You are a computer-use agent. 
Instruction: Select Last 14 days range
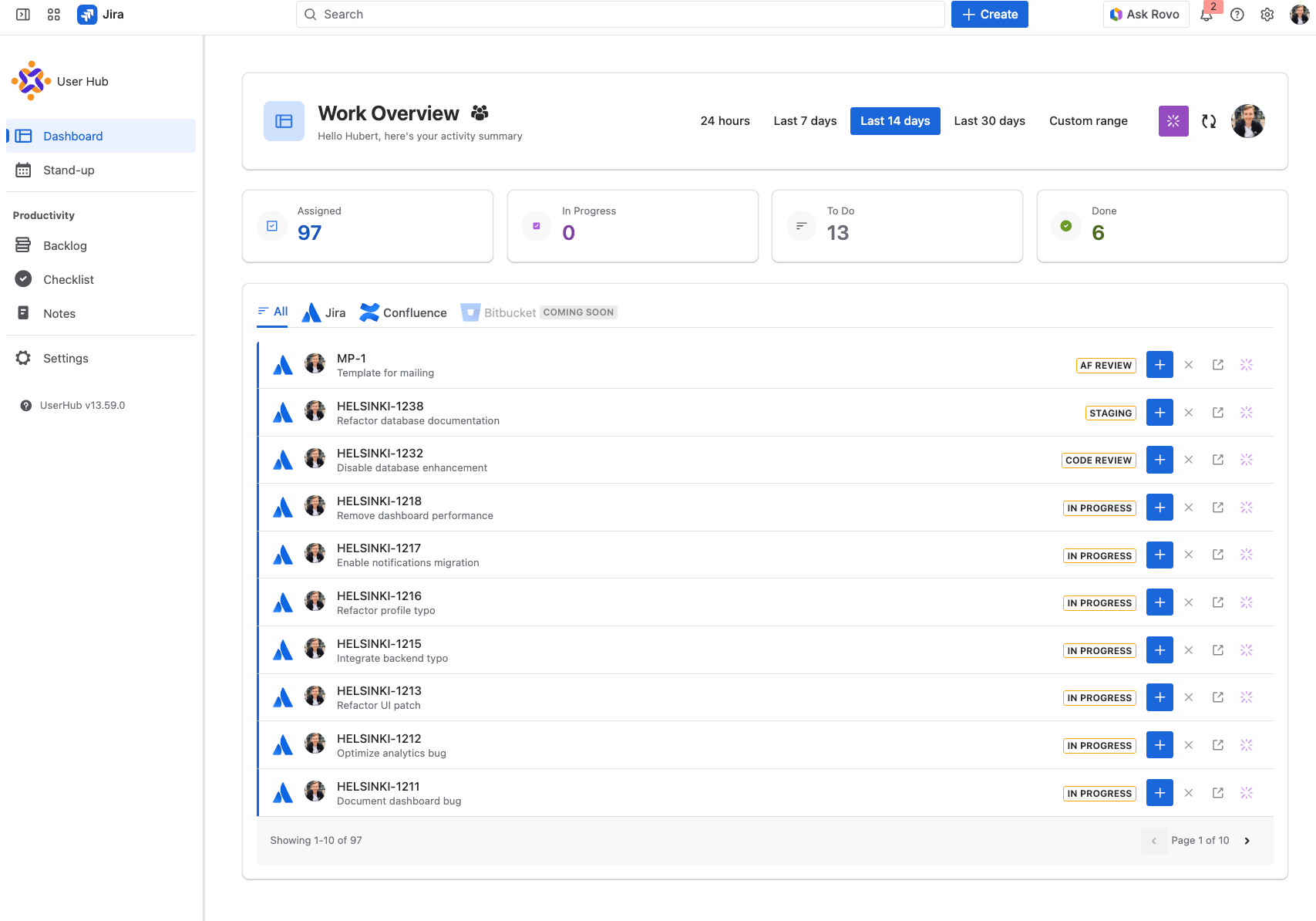pos(895,121)
